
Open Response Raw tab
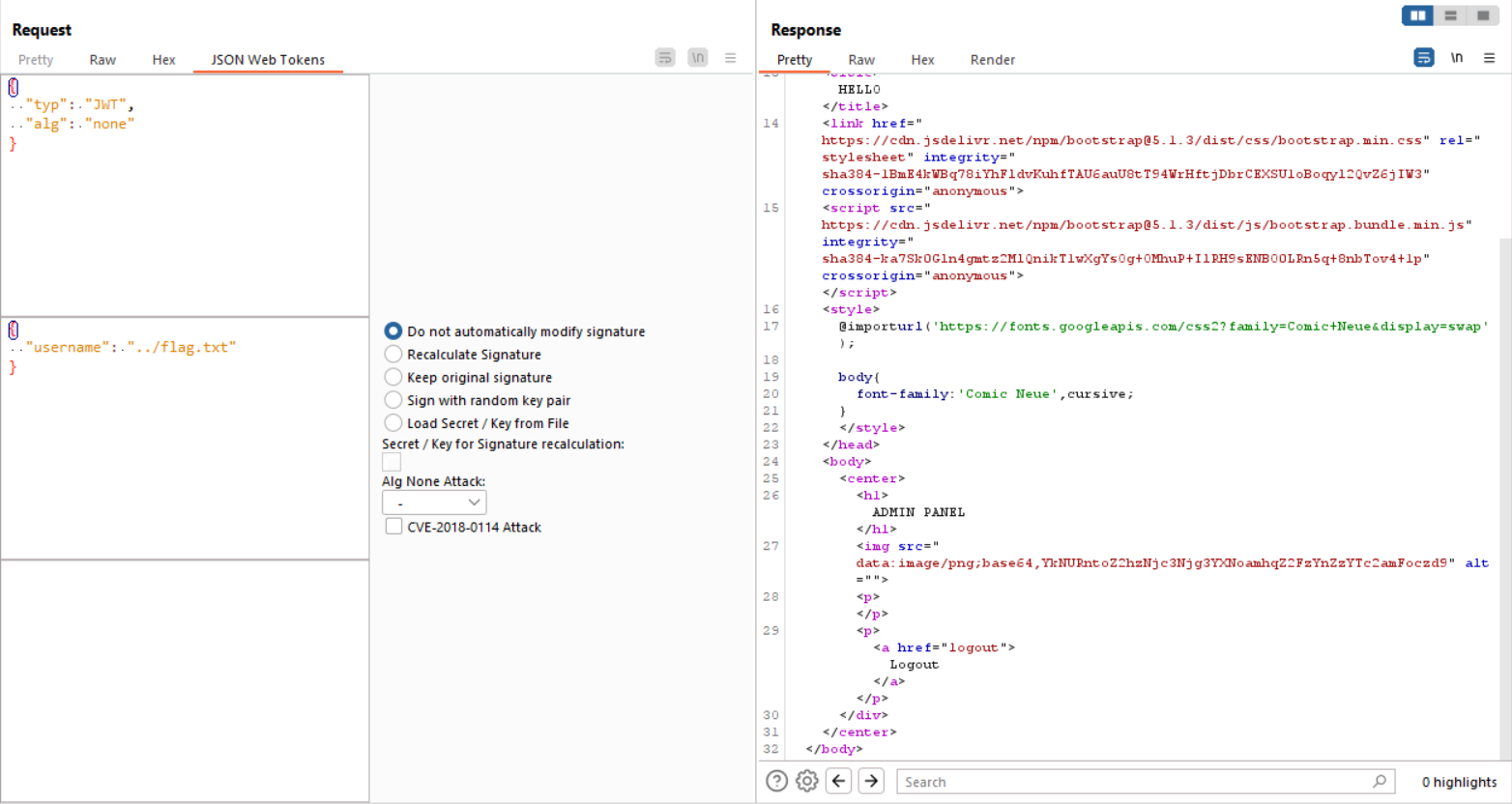pos(861,60)
